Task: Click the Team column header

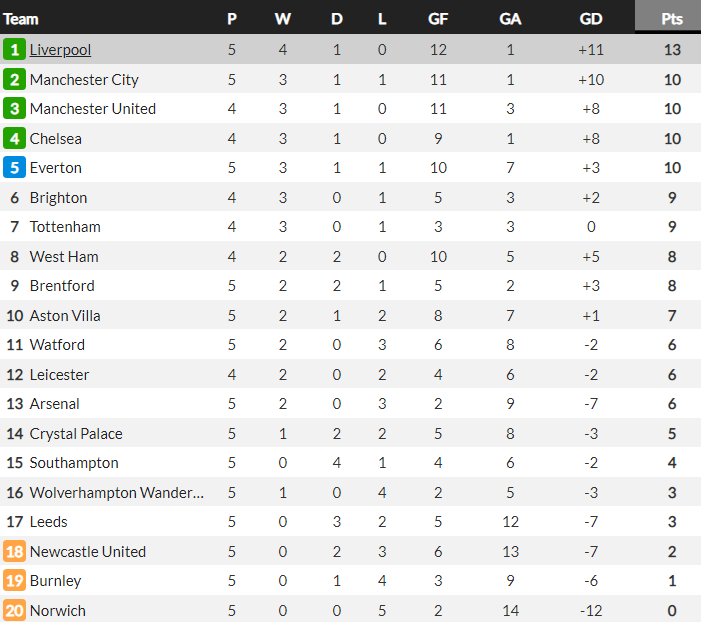Action: coord(21,19)
